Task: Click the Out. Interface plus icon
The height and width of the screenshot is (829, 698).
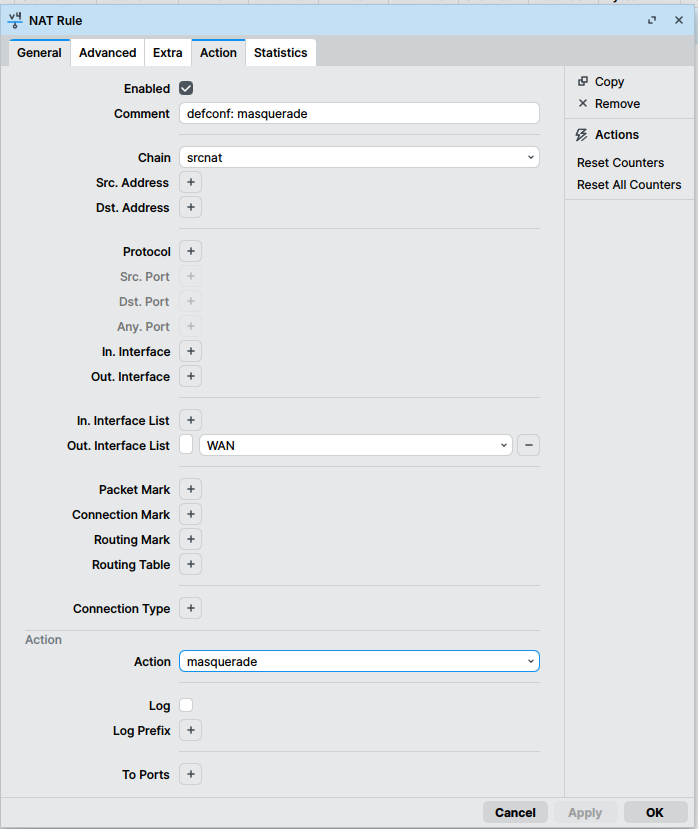Action: 190,377
